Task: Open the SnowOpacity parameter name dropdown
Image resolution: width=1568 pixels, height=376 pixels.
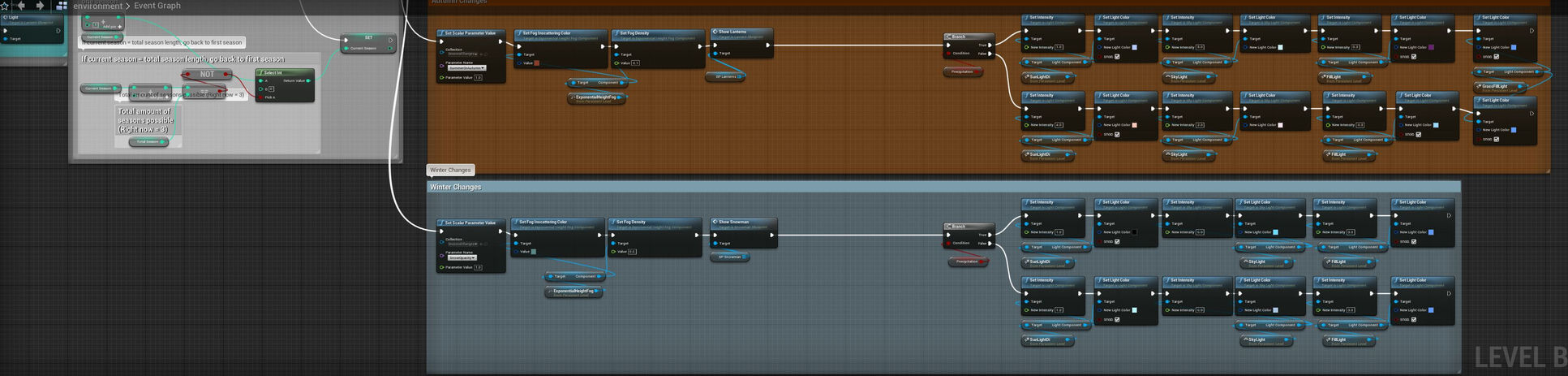Action: coord(462,257)
